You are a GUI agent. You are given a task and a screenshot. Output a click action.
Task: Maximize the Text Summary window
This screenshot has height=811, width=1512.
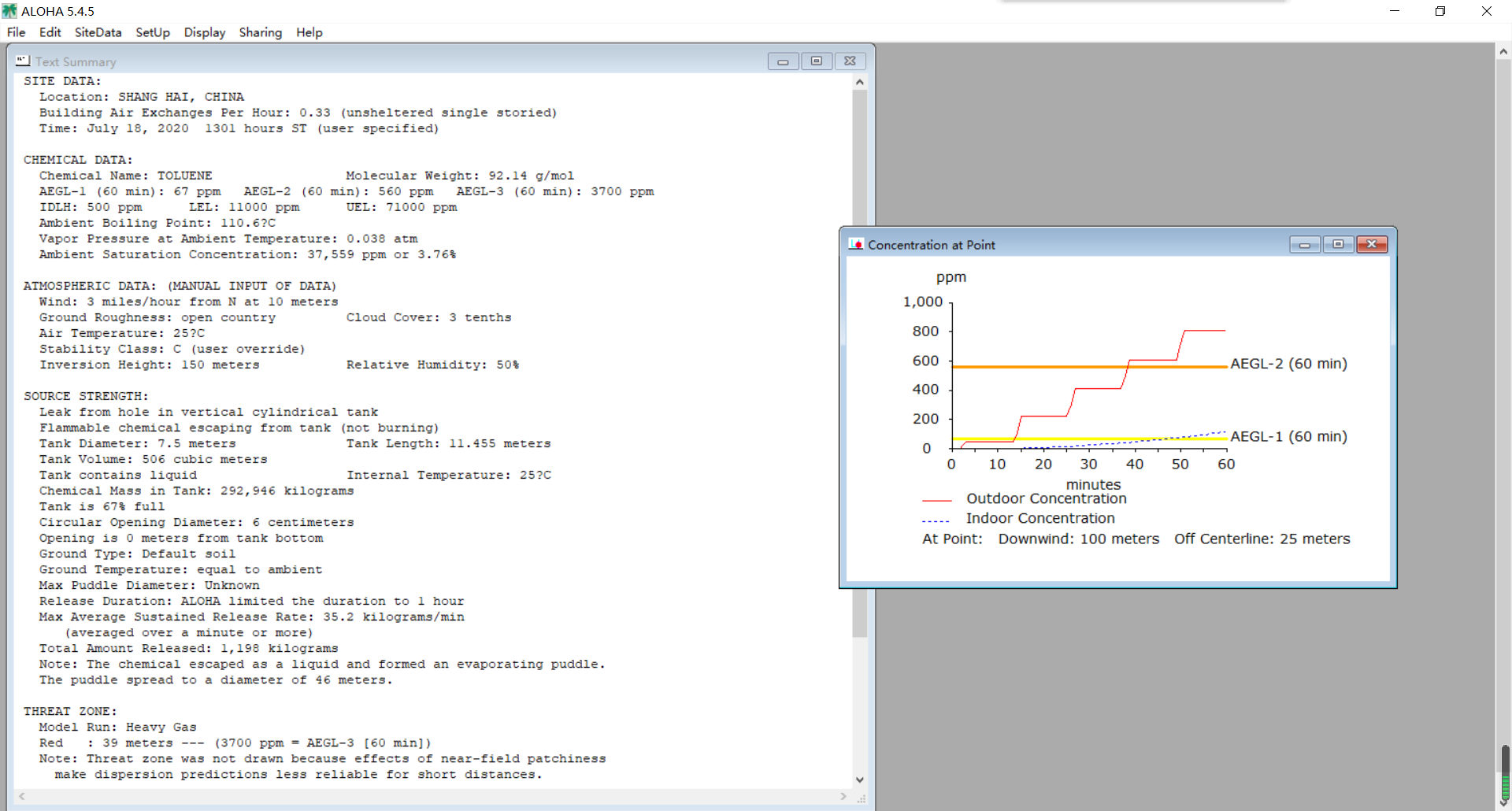pos(817,61)
